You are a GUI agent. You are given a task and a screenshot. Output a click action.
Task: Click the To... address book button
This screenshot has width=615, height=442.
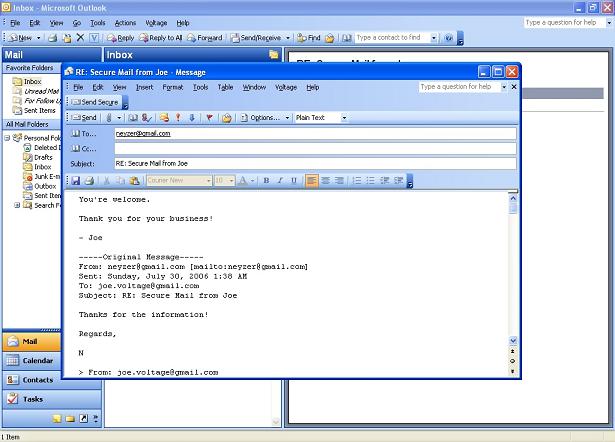(84, 134)
